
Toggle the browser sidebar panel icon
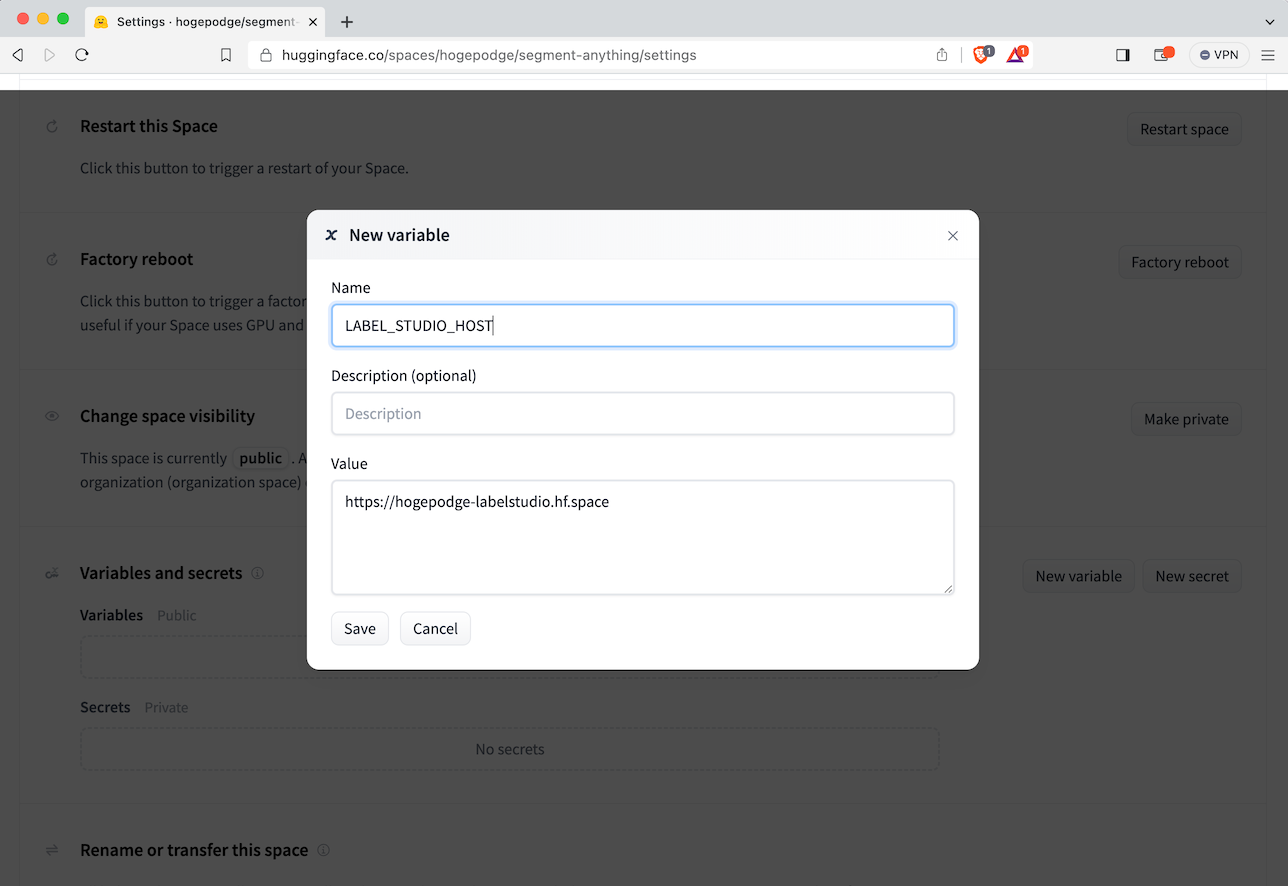1122,55
